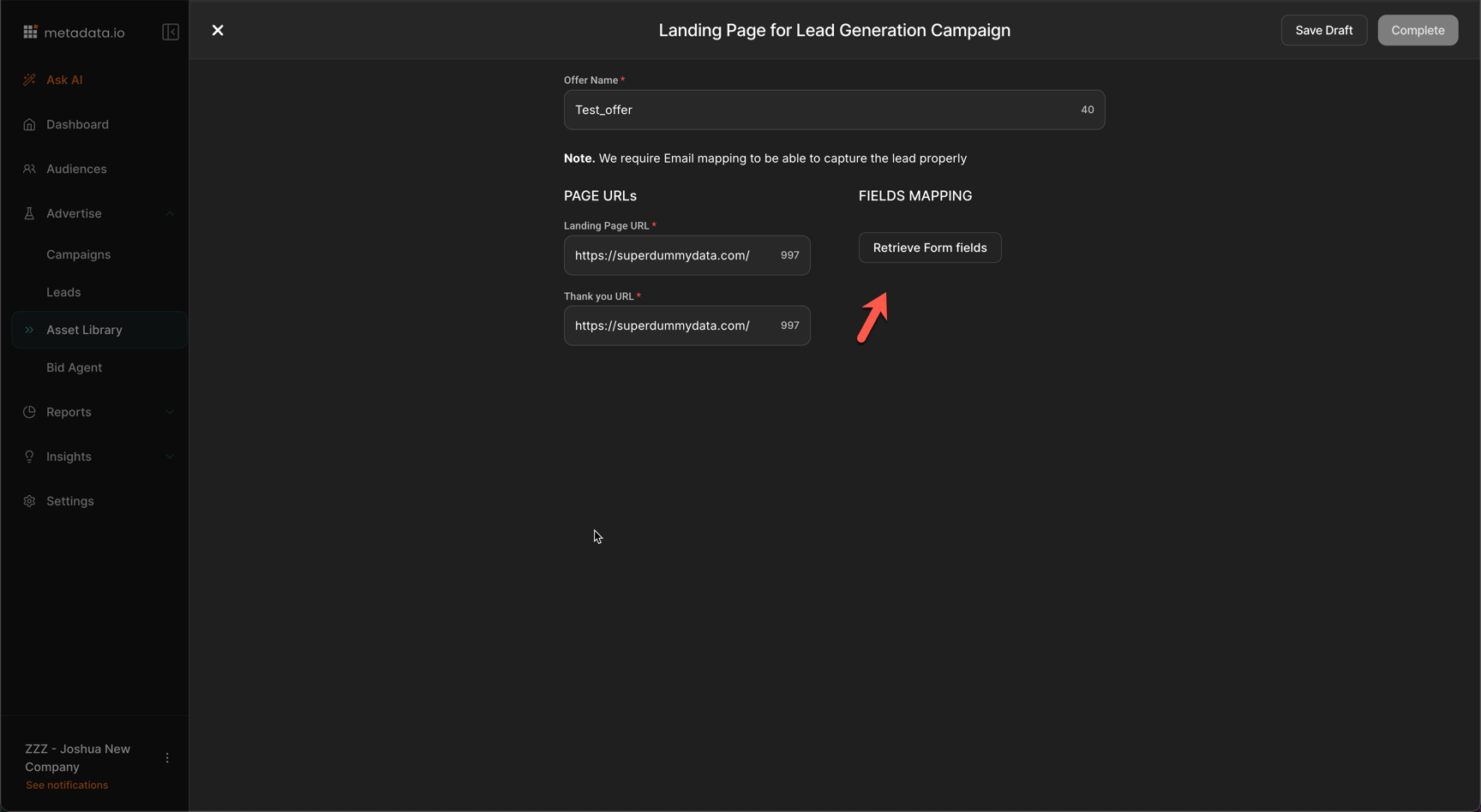This screenshot has width=1481, height=812.
Task: Click the Insights lightbulb icon
Action: [x=30, y=457]
